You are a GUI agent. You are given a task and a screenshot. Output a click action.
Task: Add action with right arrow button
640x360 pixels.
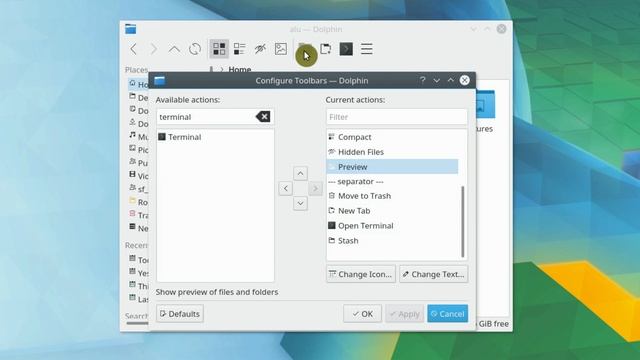coord(315,188)
